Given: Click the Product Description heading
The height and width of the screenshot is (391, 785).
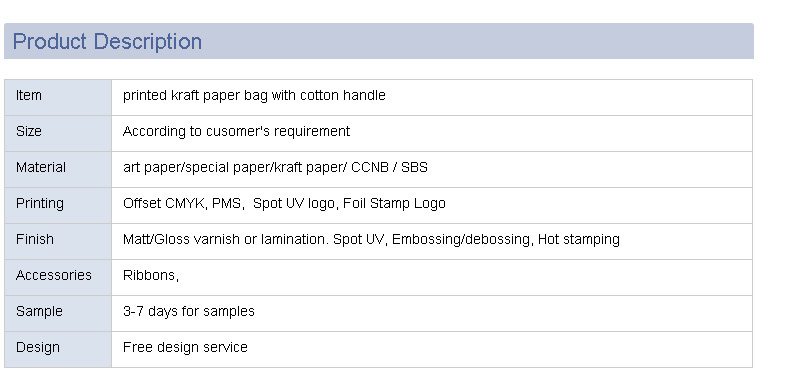Looking at the screenshot, I should [107, 41].
